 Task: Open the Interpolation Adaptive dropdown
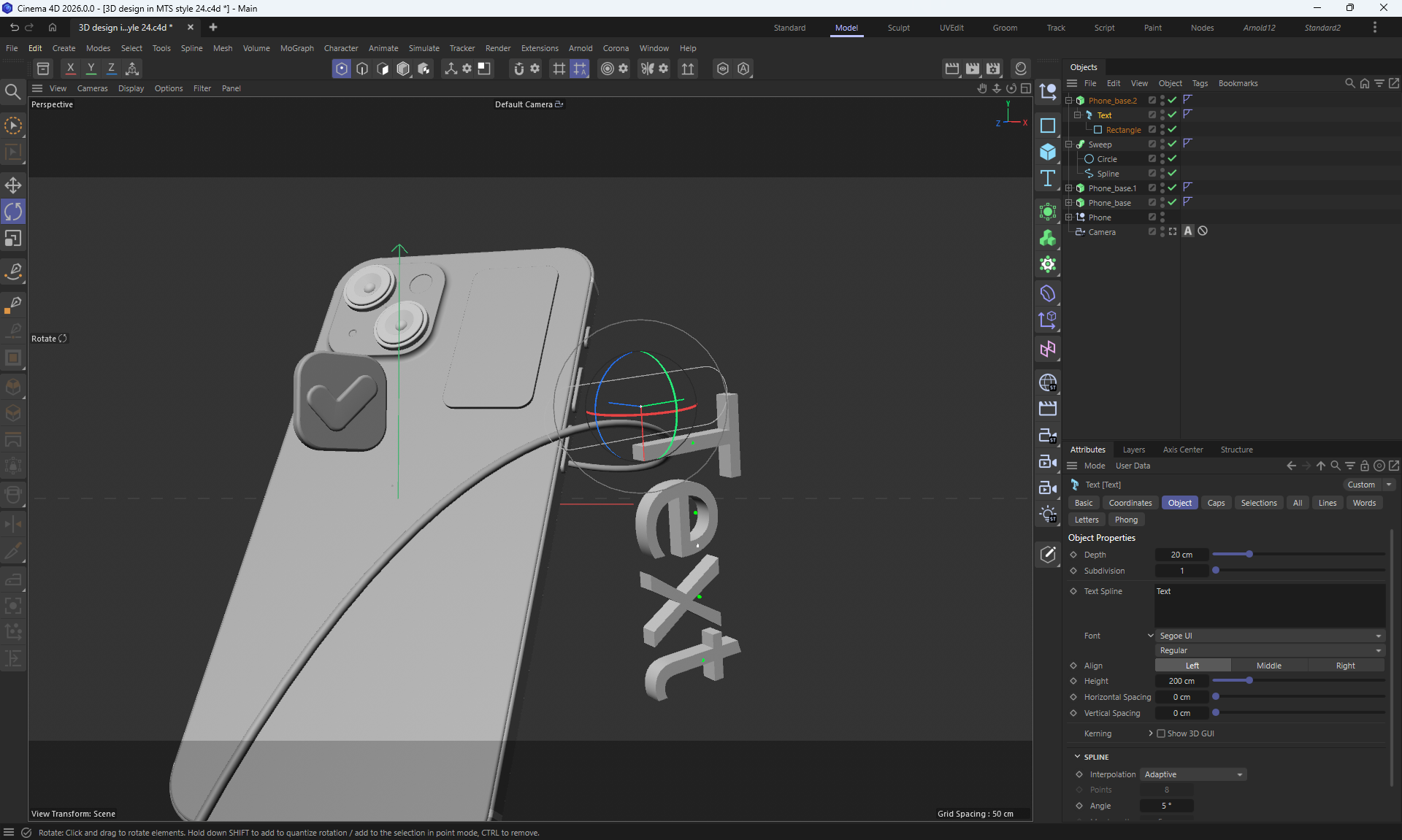[1192, 774]
